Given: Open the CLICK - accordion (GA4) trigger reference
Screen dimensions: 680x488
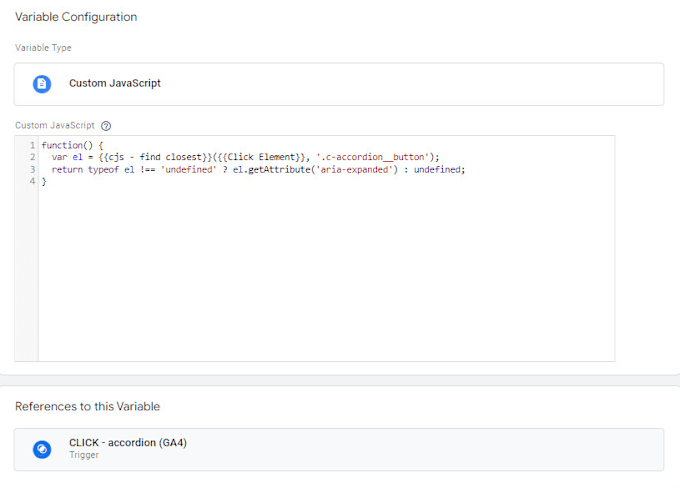Looking at the screenshot, I should (339, 449).
